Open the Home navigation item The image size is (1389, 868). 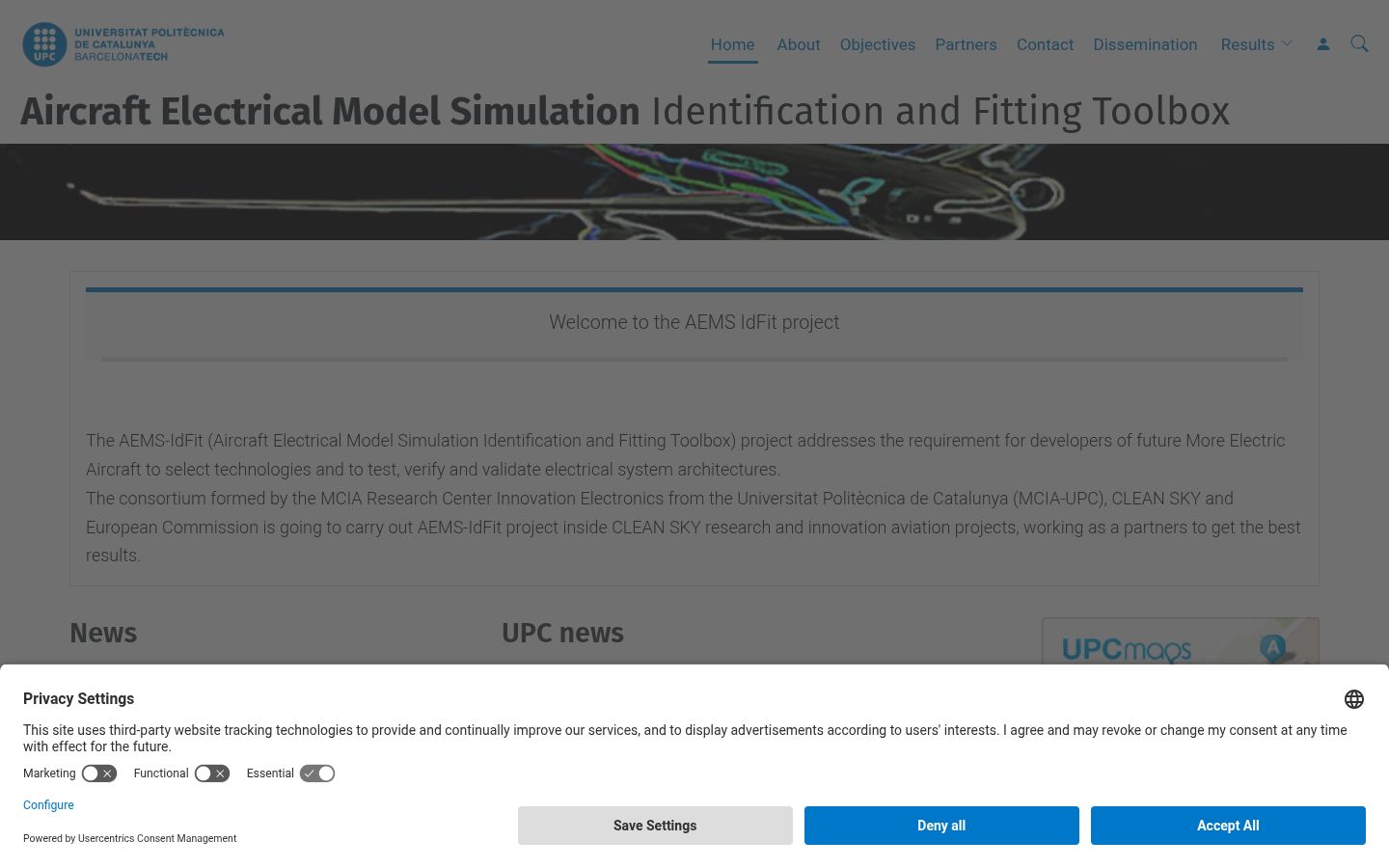[733, 44]
